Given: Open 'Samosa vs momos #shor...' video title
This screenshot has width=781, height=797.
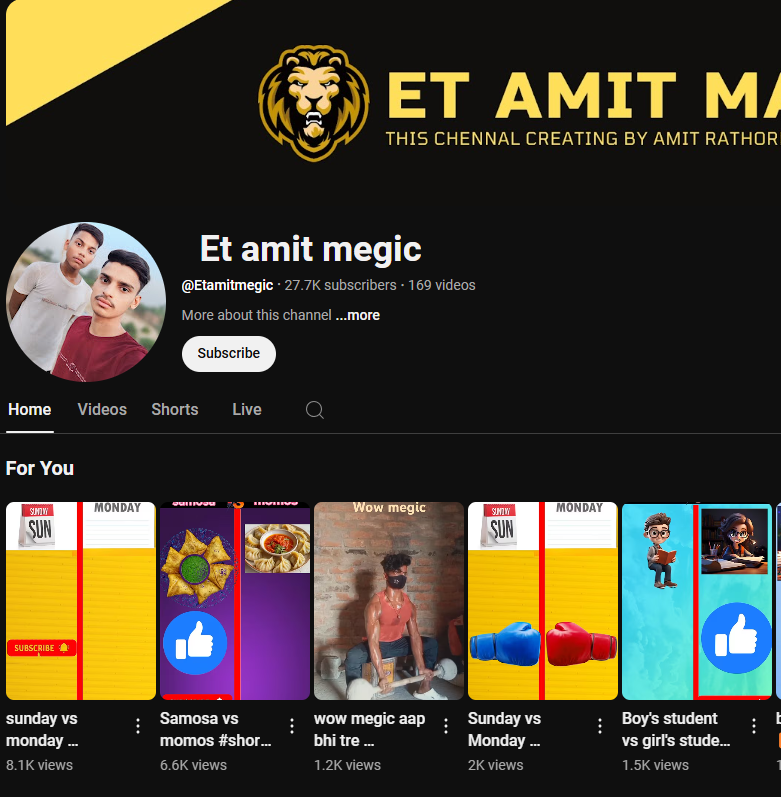Looking at the screenshot, I should [x=215, y=729].
